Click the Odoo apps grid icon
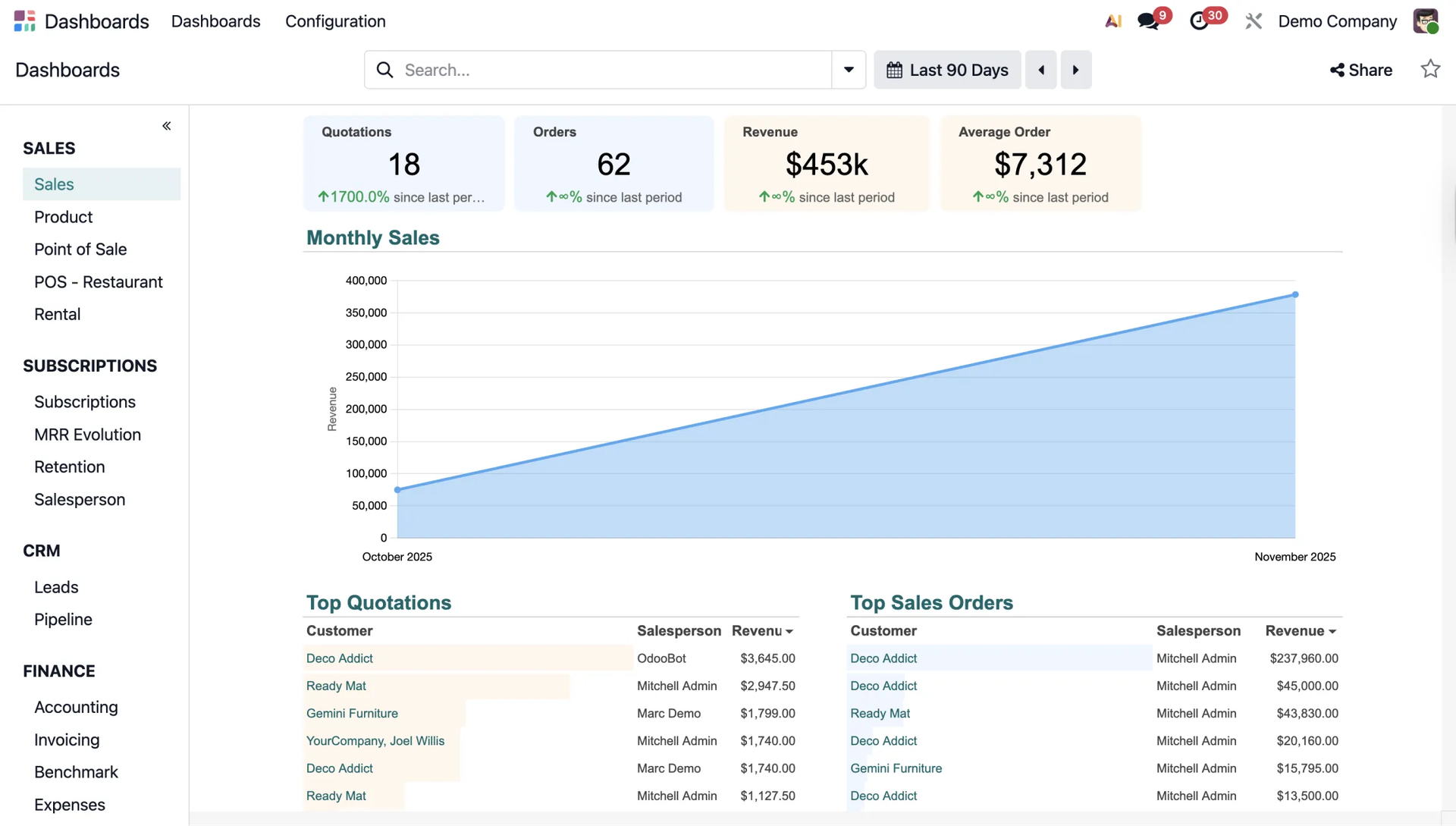Image resolution: width=1456 pixels, height=826 pixels. click(x=24, y=21)
